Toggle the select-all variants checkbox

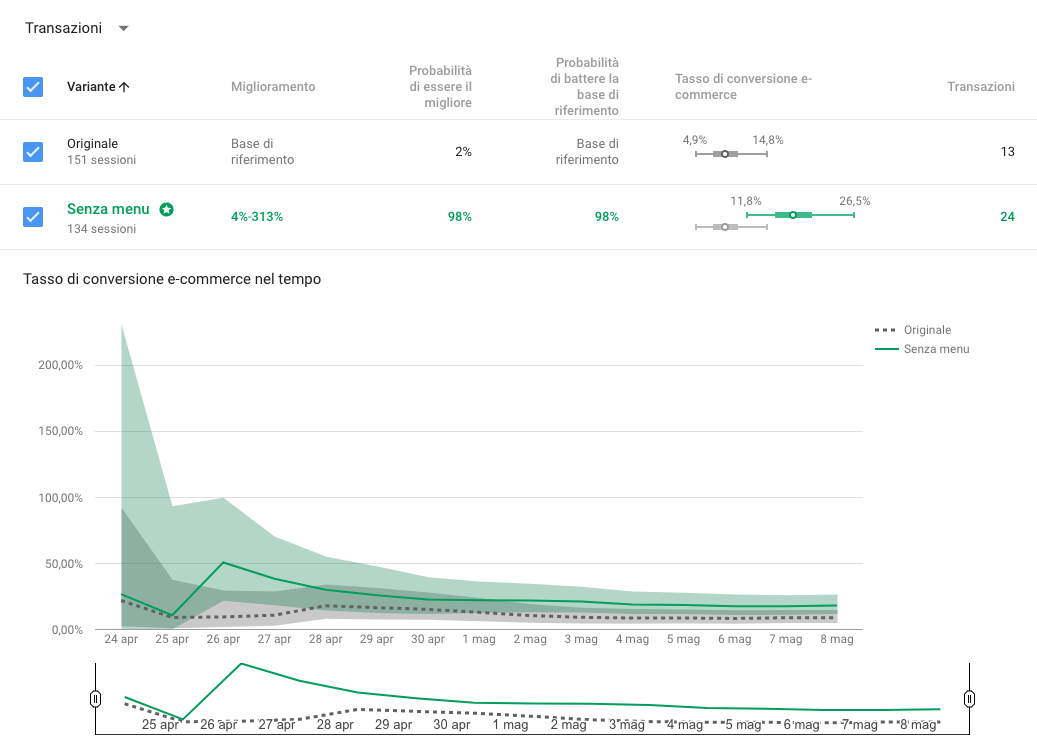[33, 87]
